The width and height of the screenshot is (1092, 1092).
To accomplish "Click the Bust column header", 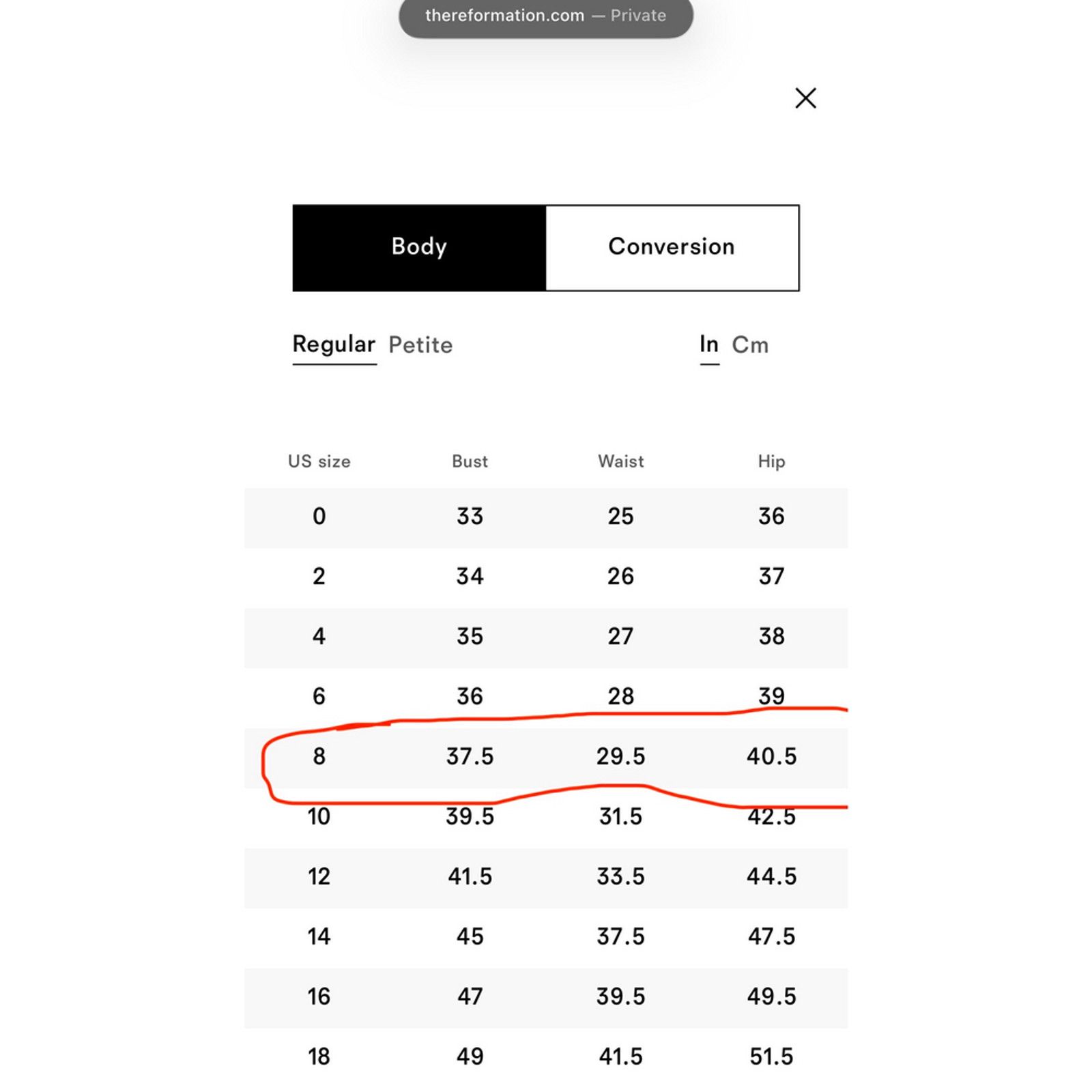I will point(470,461).
